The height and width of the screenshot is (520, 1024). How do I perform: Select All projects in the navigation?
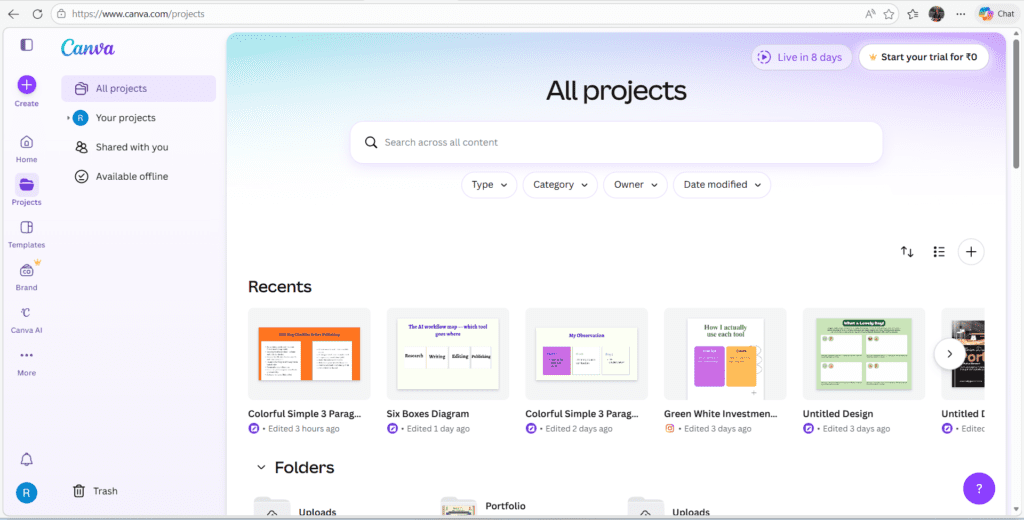(138, 89)
